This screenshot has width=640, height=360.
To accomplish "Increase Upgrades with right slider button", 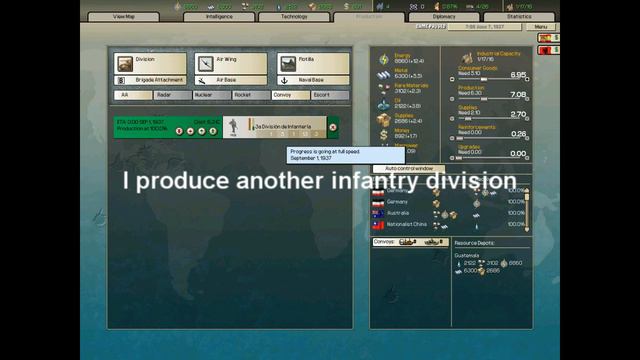I will click(x=527, y=158).
